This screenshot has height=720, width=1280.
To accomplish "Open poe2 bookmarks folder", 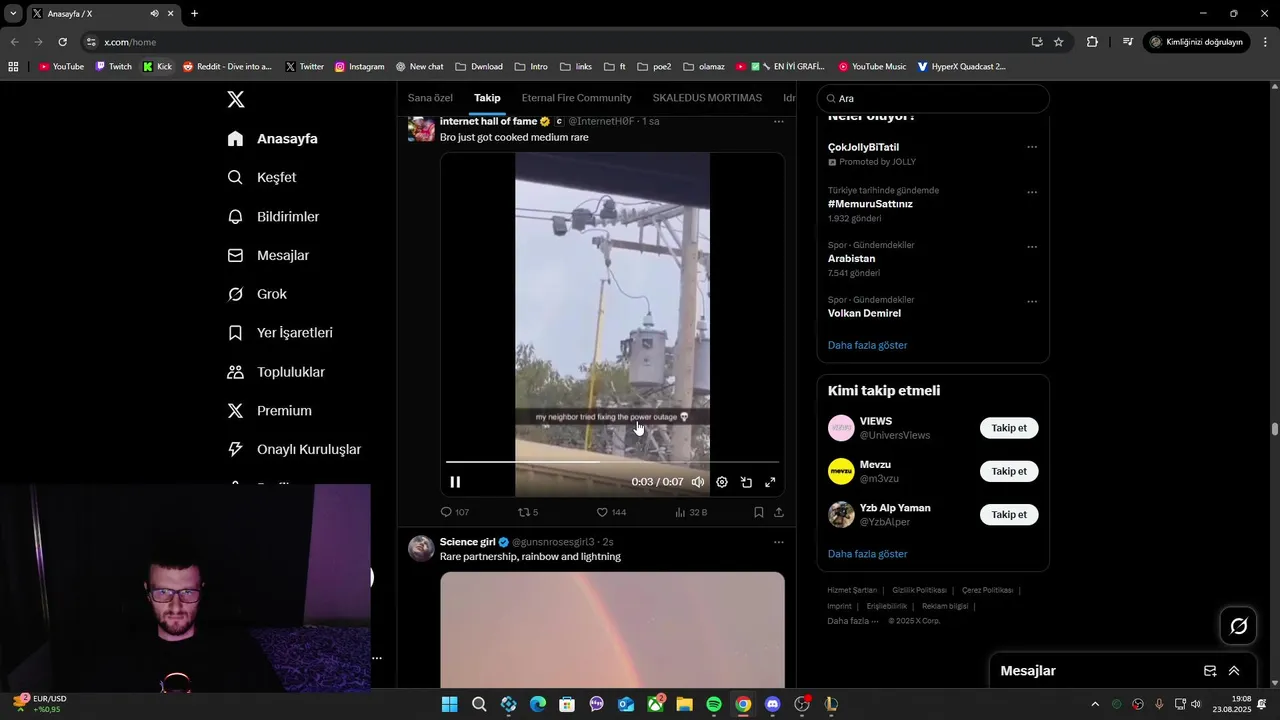I will [654, 67].
